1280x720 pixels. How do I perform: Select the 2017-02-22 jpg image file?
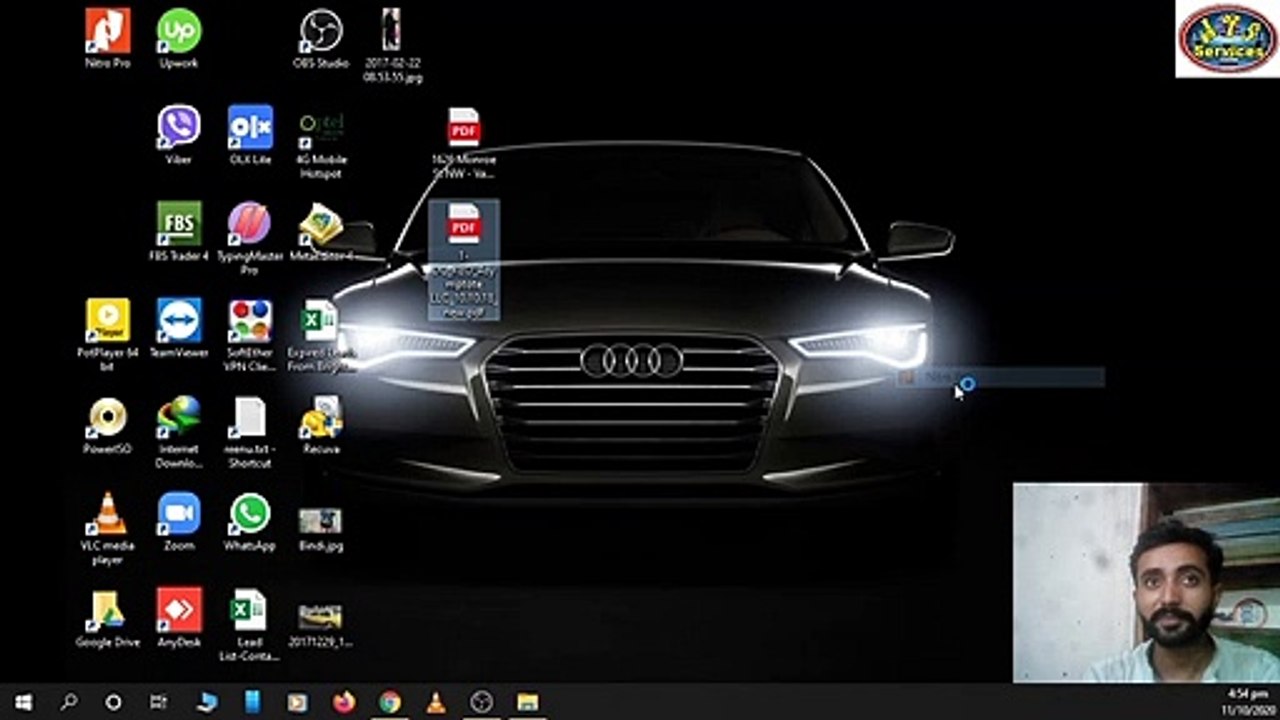(x=392, y=45)
